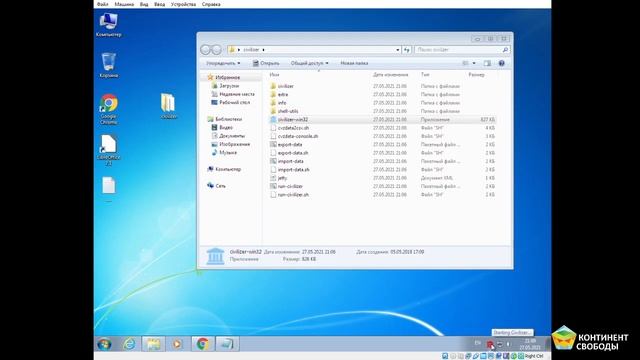Open the info folder
Viewport: 640px width, 360px height.
[x=282, y=103]
